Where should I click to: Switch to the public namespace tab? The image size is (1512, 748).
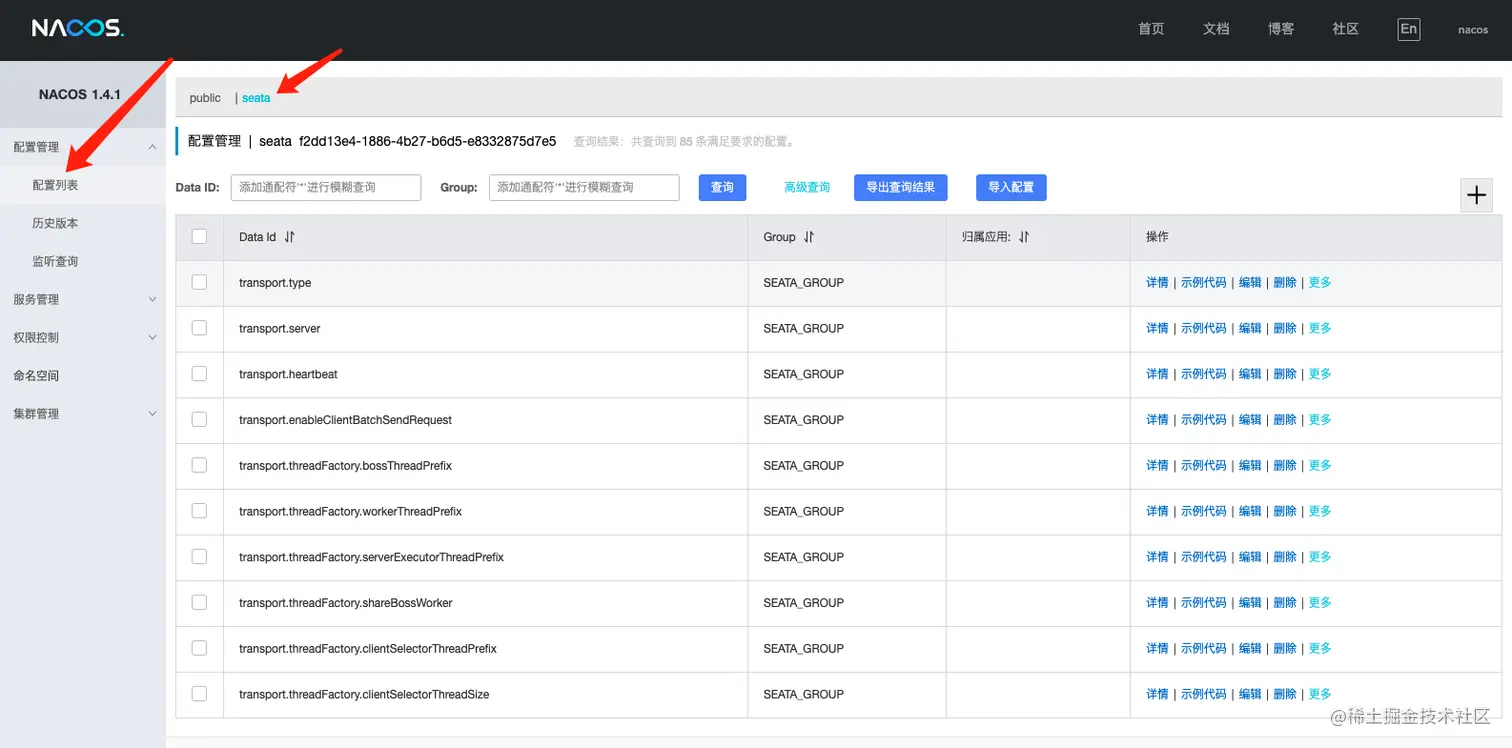[205, 98]
